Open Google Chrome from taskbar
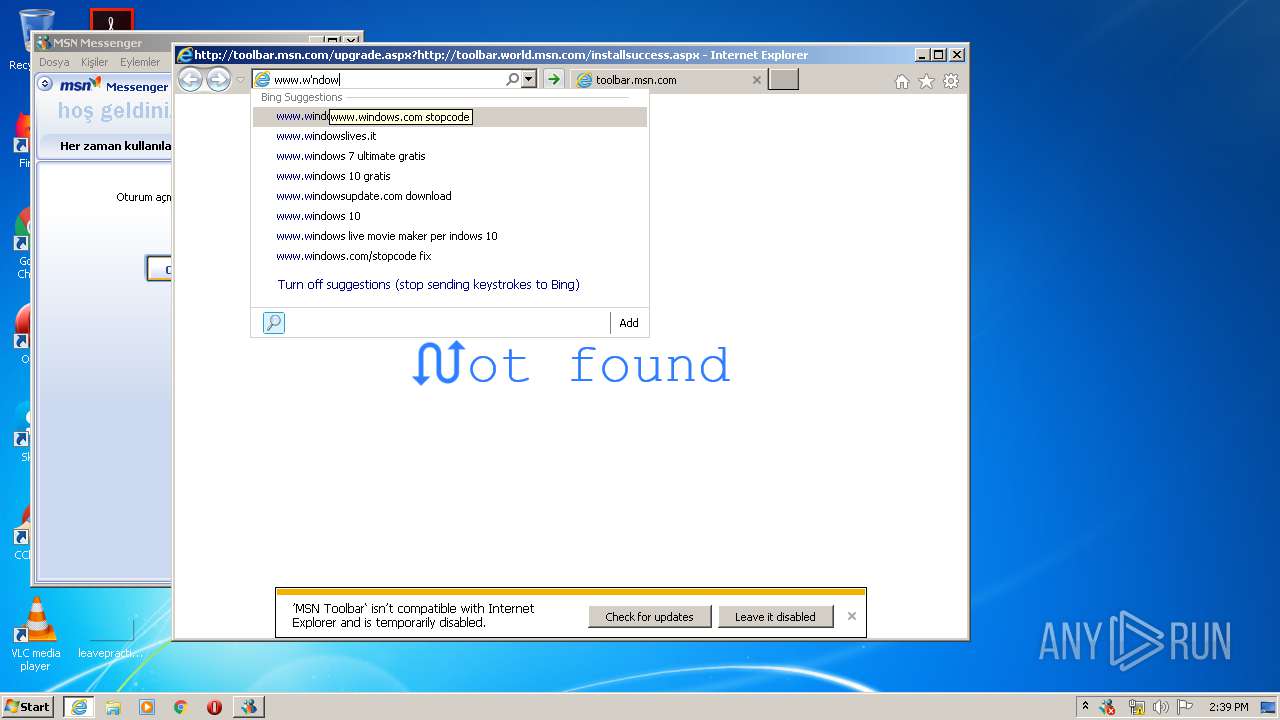1280x720 pixels. [181, 707]
